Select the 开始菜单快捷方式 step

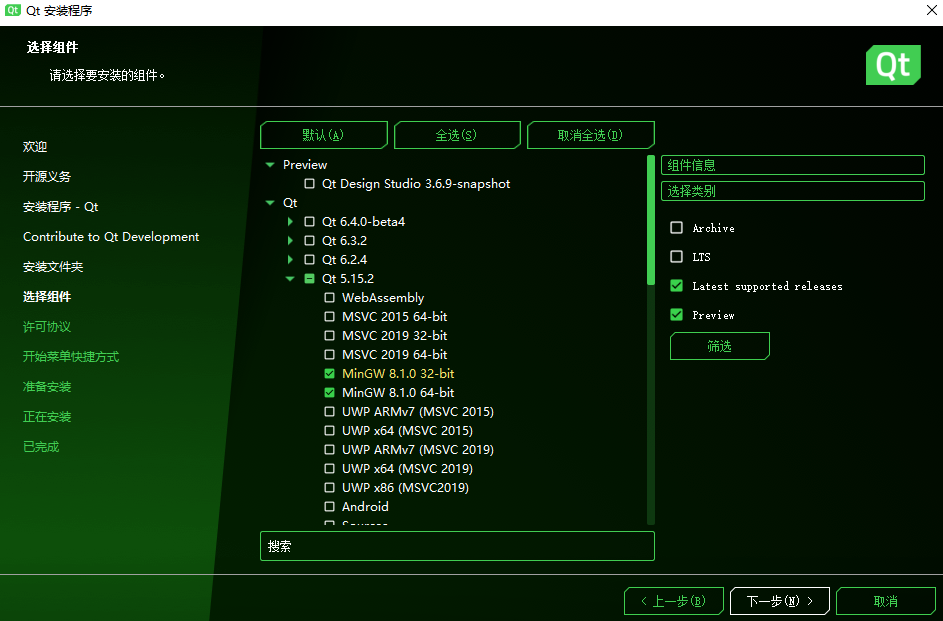[71, 356]
